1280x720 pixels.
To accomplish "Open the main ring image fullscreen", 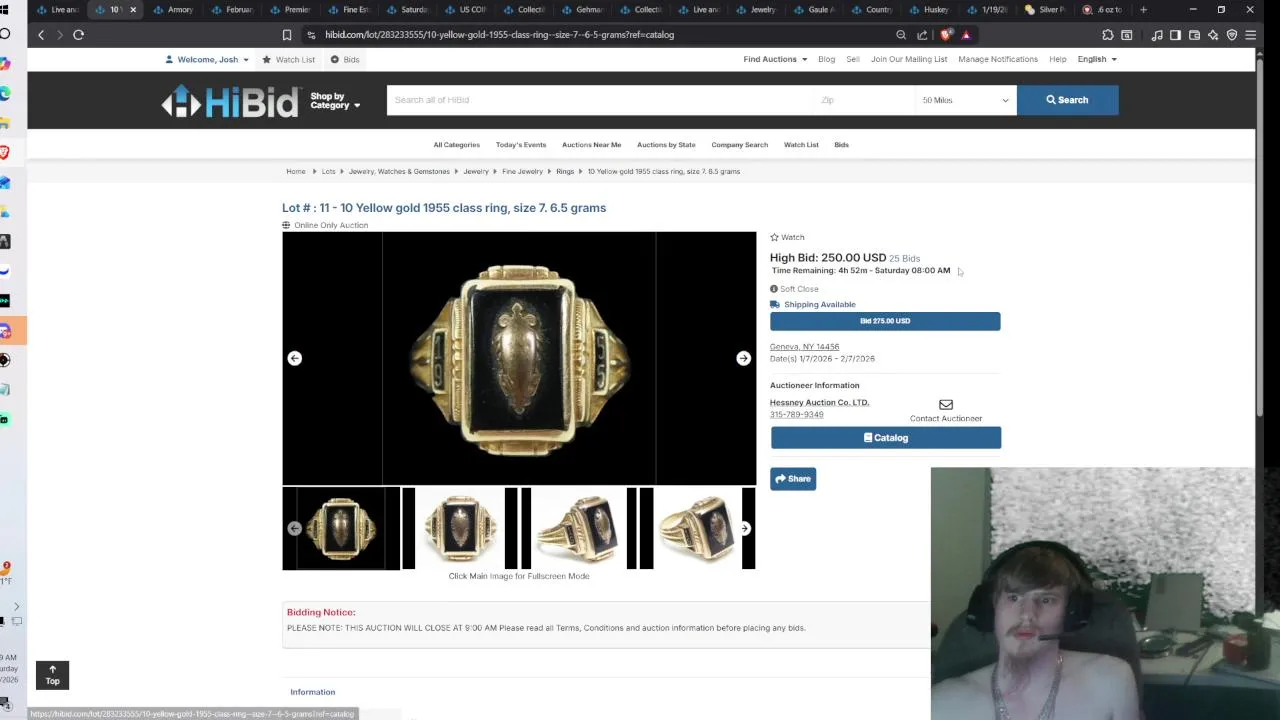I will 519,358.
